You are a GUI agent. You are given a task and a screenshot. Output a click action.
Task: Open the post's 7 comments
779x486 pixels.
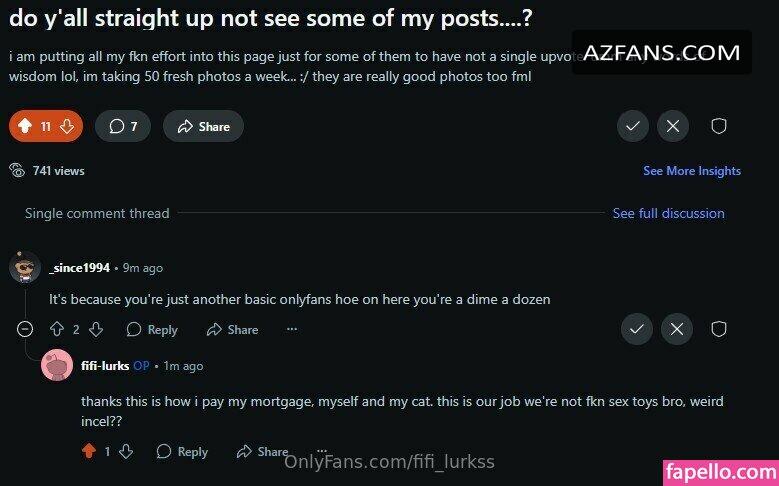(123, 126)
